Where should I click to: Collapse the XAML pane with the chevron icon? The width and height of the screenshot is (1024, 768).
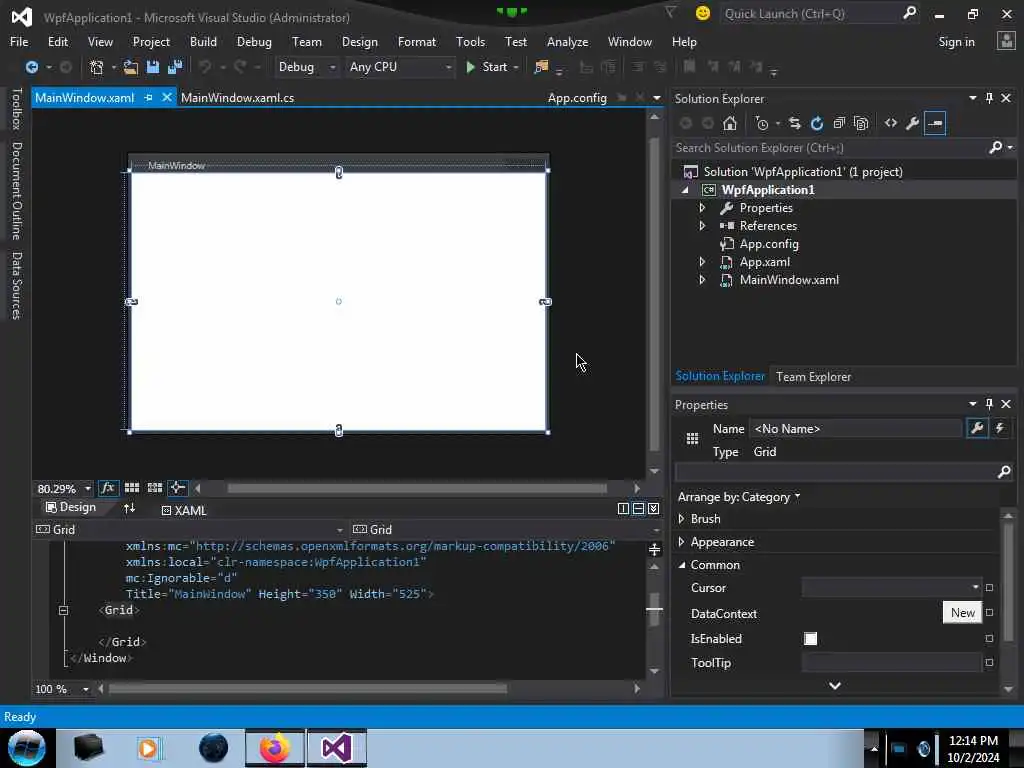[x=653, y=509]
